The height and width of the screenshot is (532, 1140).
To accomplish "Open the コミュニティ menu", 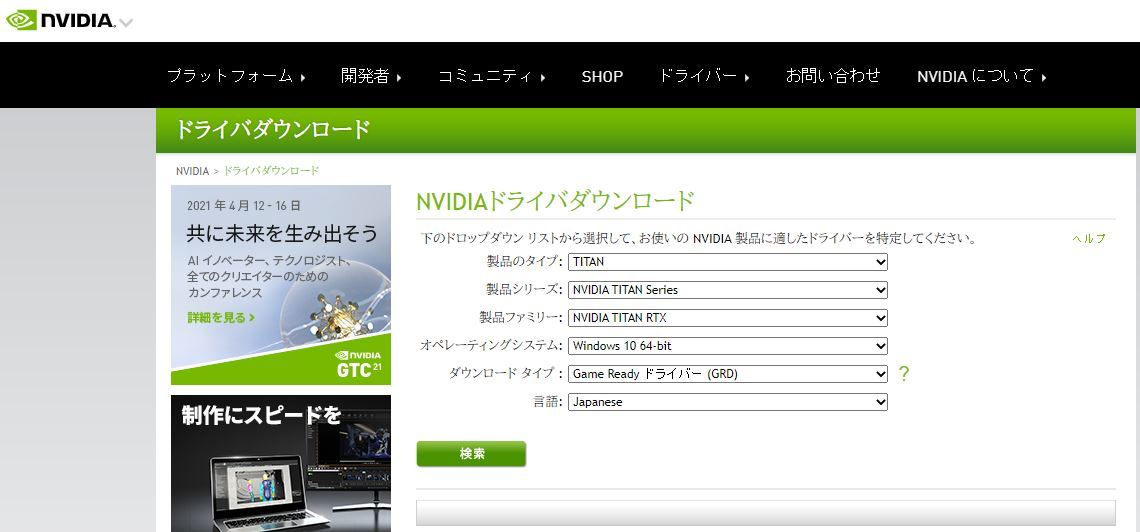I will (x=491, y=76).
